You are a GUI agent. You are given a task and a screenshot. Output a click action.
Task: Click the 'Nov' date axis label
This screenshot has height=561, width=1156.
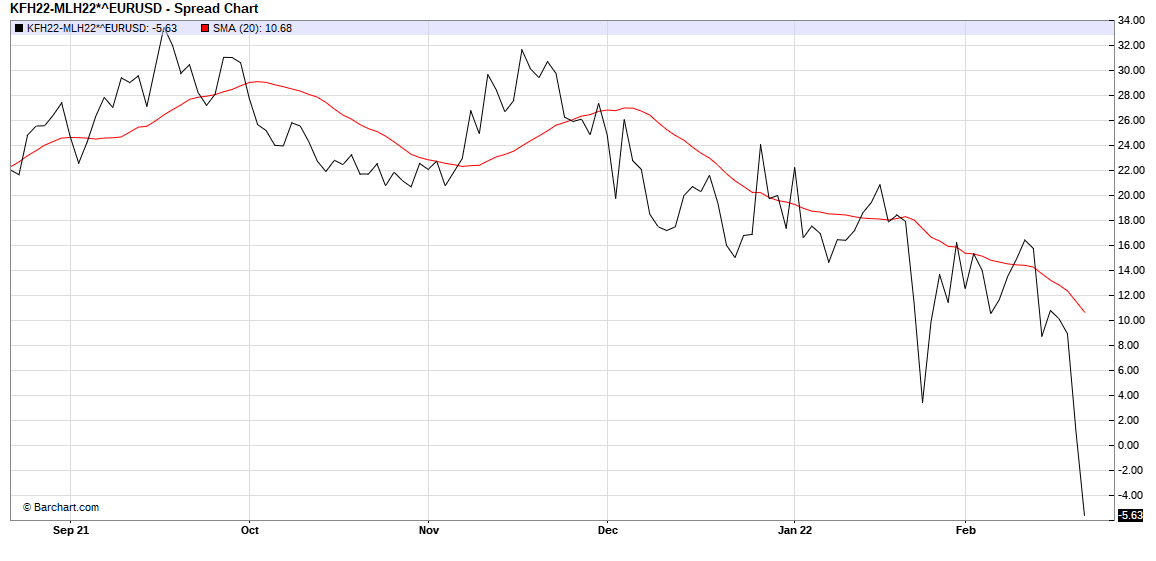(428, 530)
